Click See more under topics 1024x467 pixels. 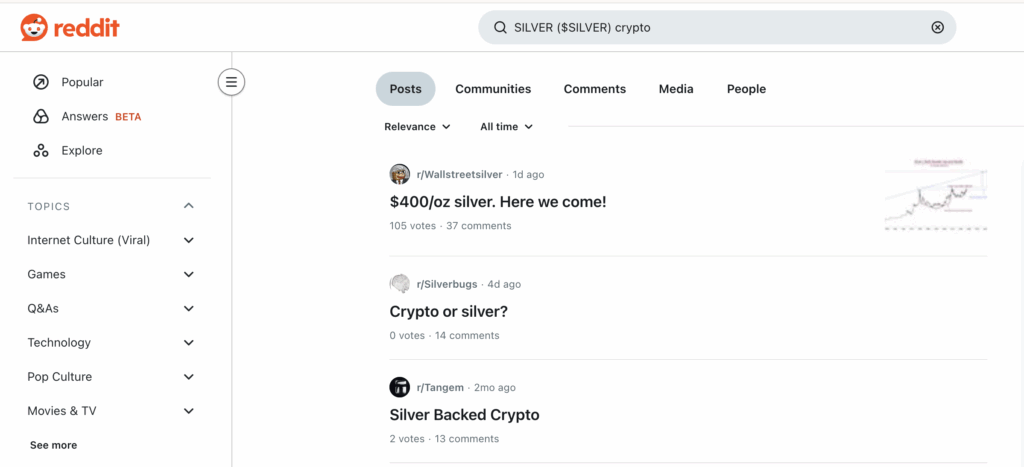(53, 445)
